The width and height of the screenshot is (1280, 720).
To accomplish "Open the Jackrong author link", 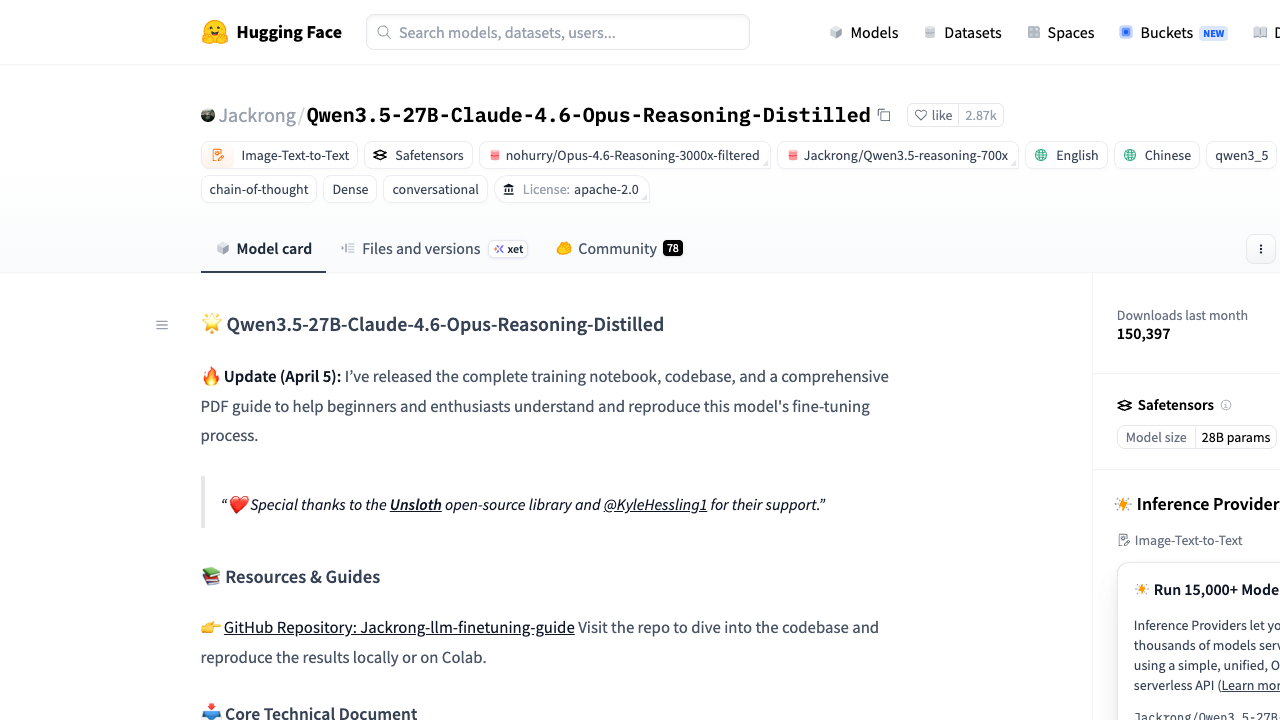I will coord(257,115).
